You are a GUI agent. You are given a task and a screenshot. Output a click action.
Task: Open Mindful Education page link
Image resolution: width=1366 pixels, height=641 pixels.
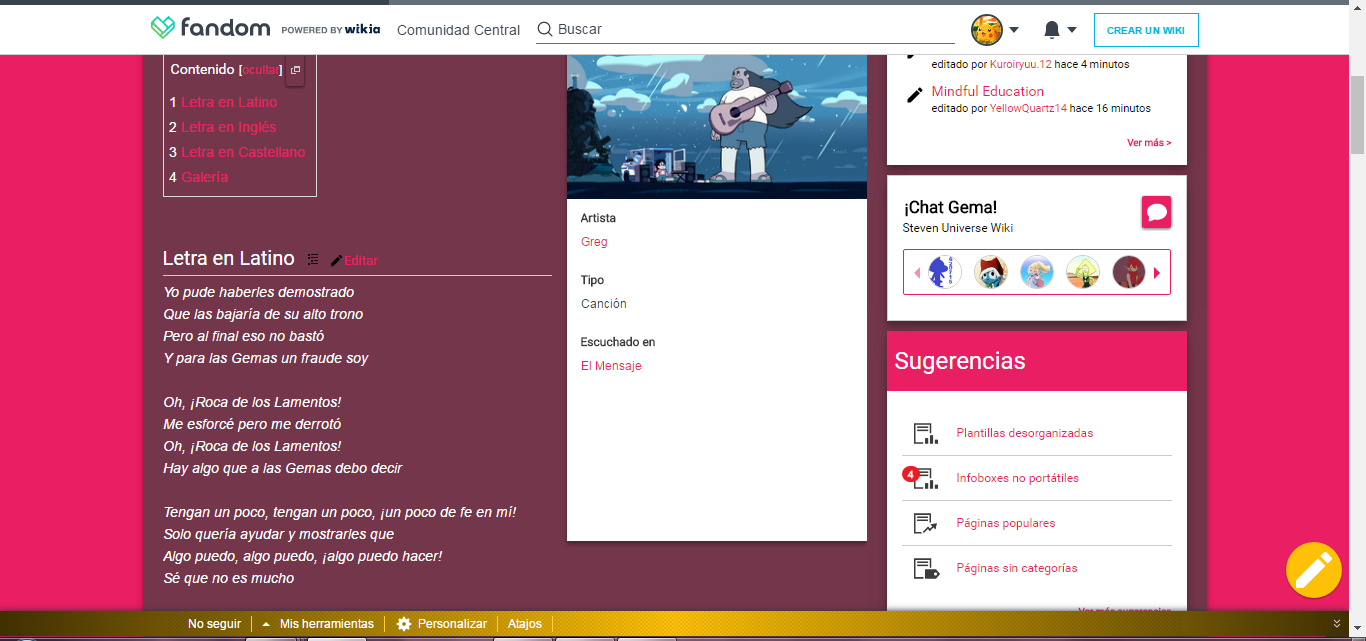pyautogui.click(x=988, y=91)
